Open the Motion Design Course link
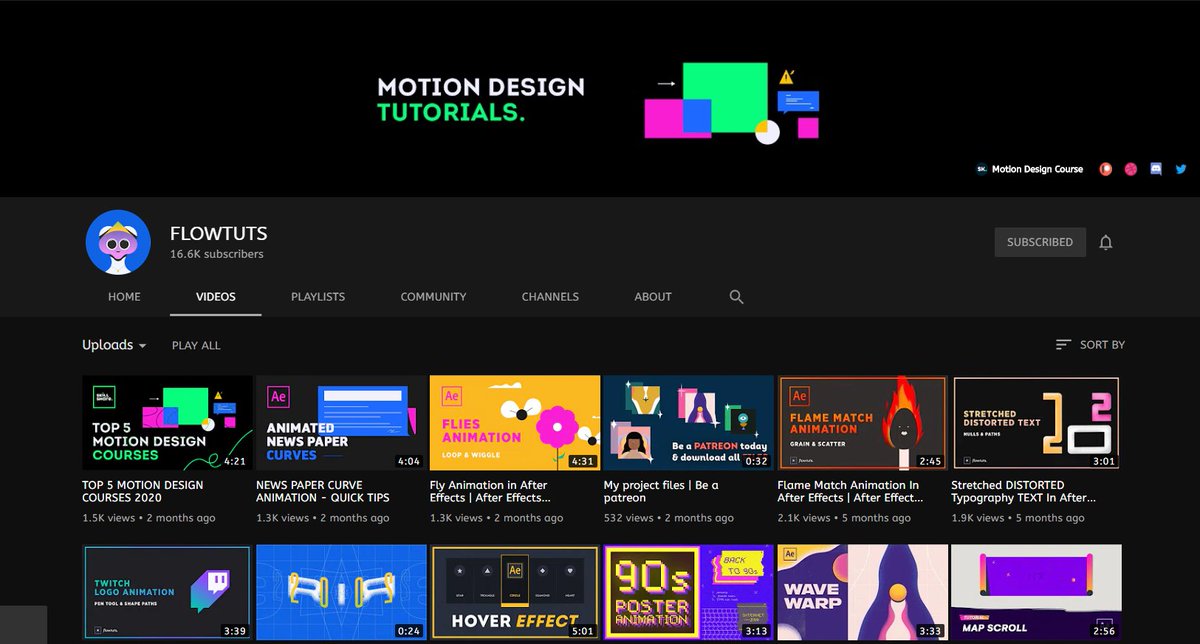Image resolution: width=1200 pixels, height=644 pixels. 1037,169
